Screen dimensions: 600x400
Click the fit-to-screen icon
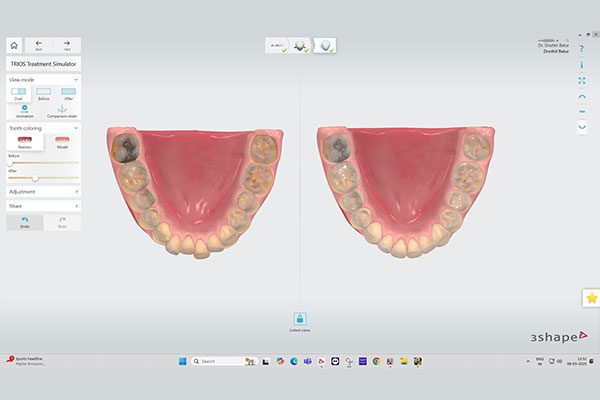tap(582, 81)
